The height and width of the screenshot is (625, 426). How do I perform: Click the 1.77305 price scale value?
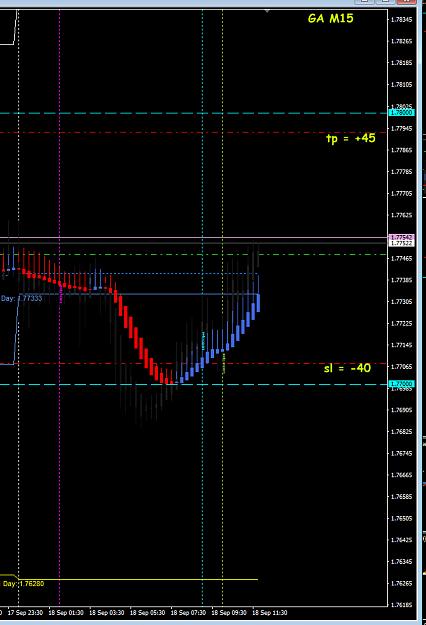[x=402, y=302]
